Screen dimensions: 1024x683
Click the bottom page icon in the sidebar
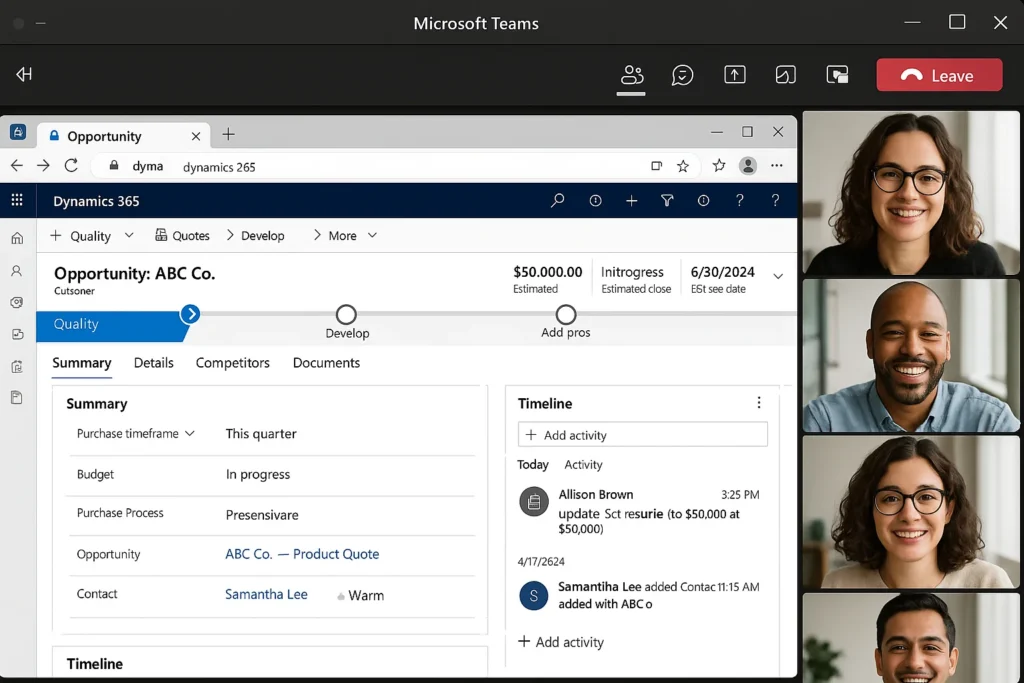pos(17,398)
